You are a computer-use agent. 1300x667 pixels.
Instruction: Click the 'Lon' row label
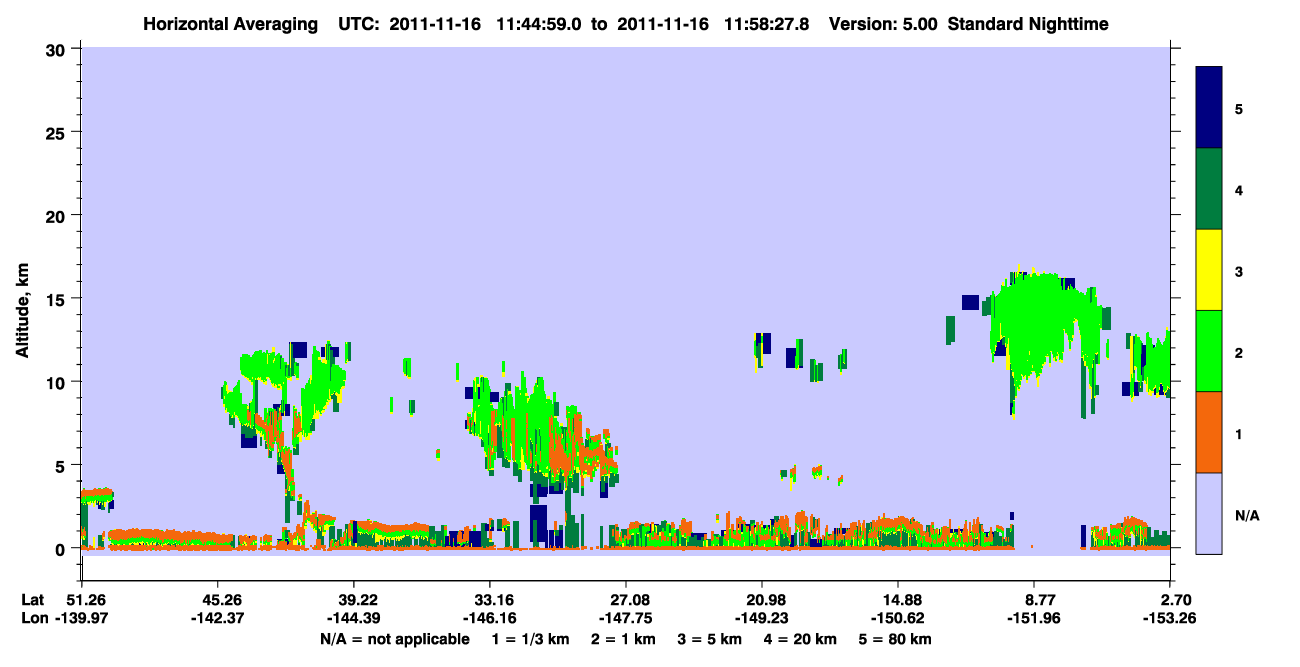coord(33,619)
